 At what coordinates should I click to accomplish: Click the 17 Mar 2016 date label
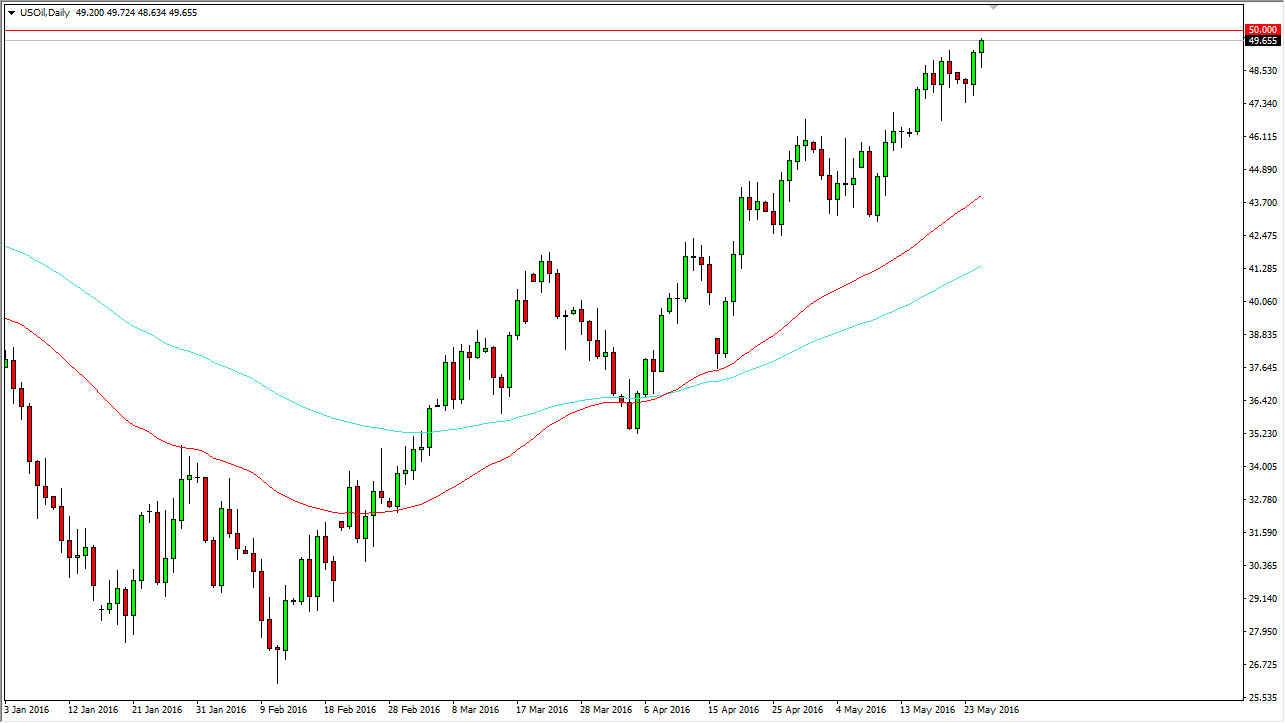[x=542, y=710]
